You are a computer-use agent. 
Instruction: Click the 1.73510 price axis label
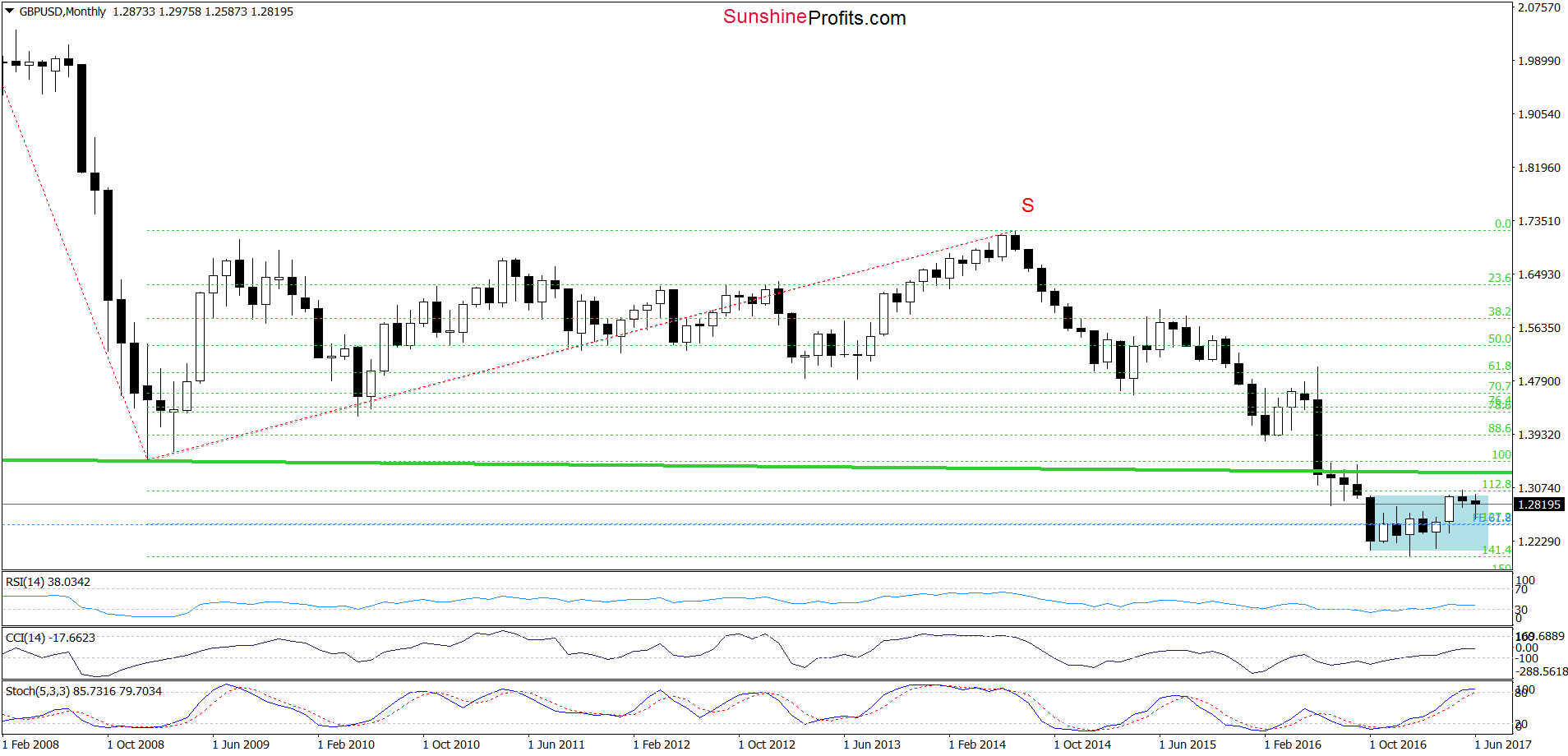click(x=1538, y=221)
